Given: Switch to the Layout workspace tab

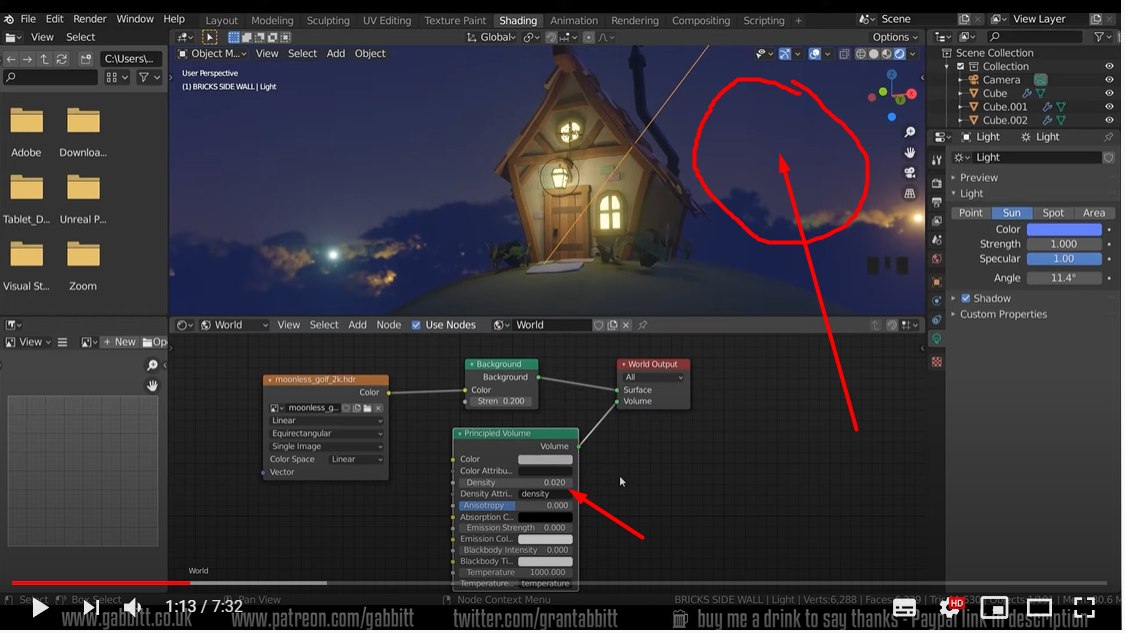Looking at the screenshot, I should [x=221, y=21].
